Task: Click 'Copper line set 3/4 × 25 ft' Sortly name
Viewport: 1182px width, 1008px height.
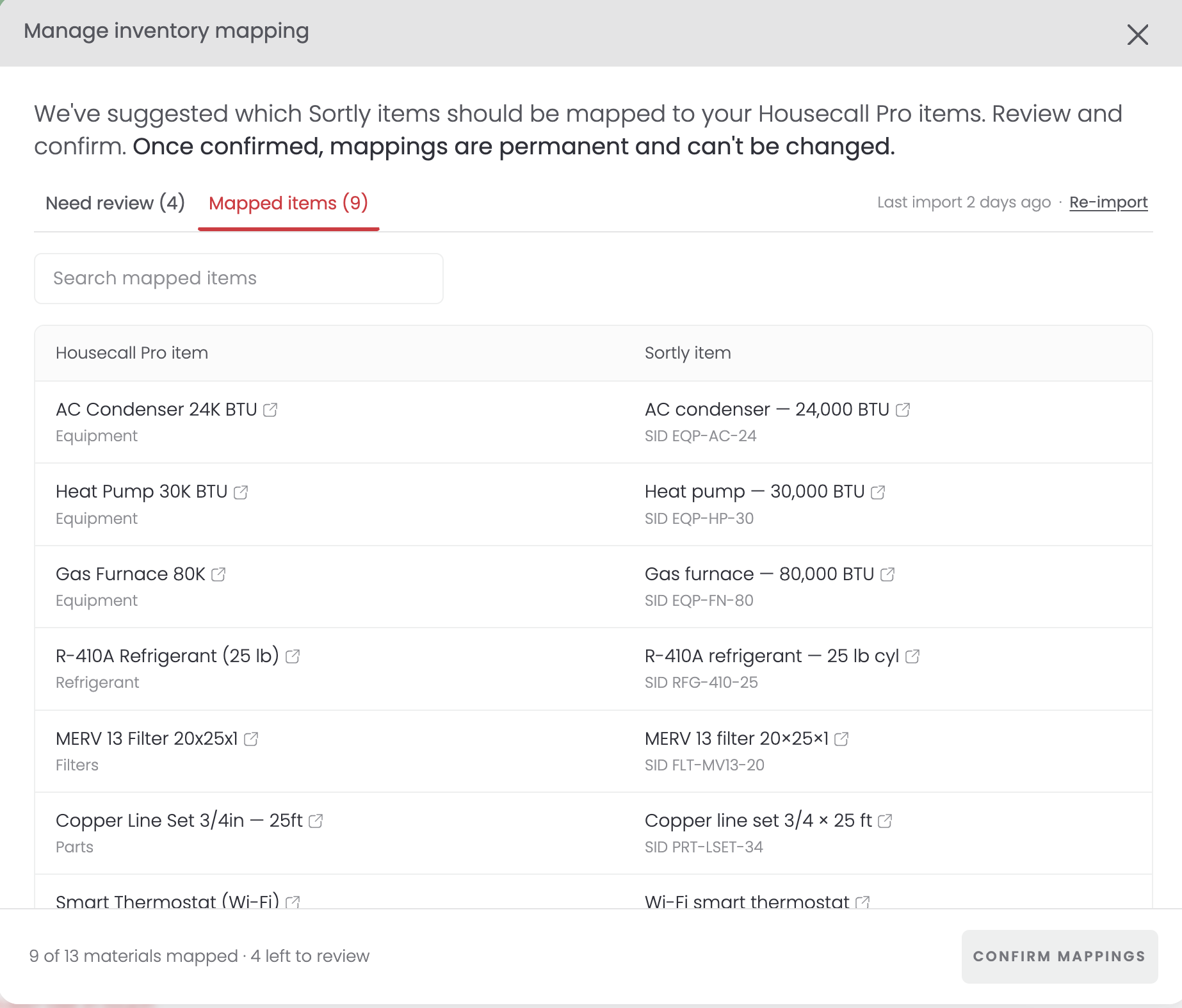Action: tap(759, 821)
